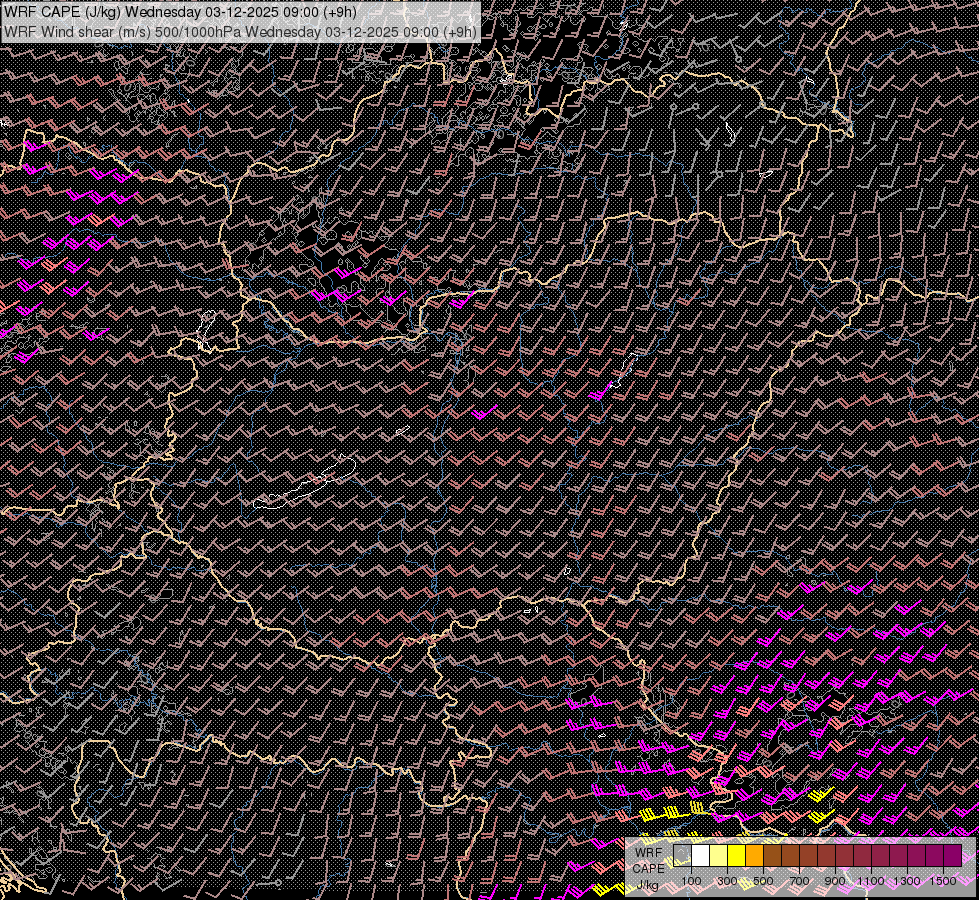Click the rightmost purple CAPE legend swatch
This screenshot has height=900, width=979.
tap(952, 855)
